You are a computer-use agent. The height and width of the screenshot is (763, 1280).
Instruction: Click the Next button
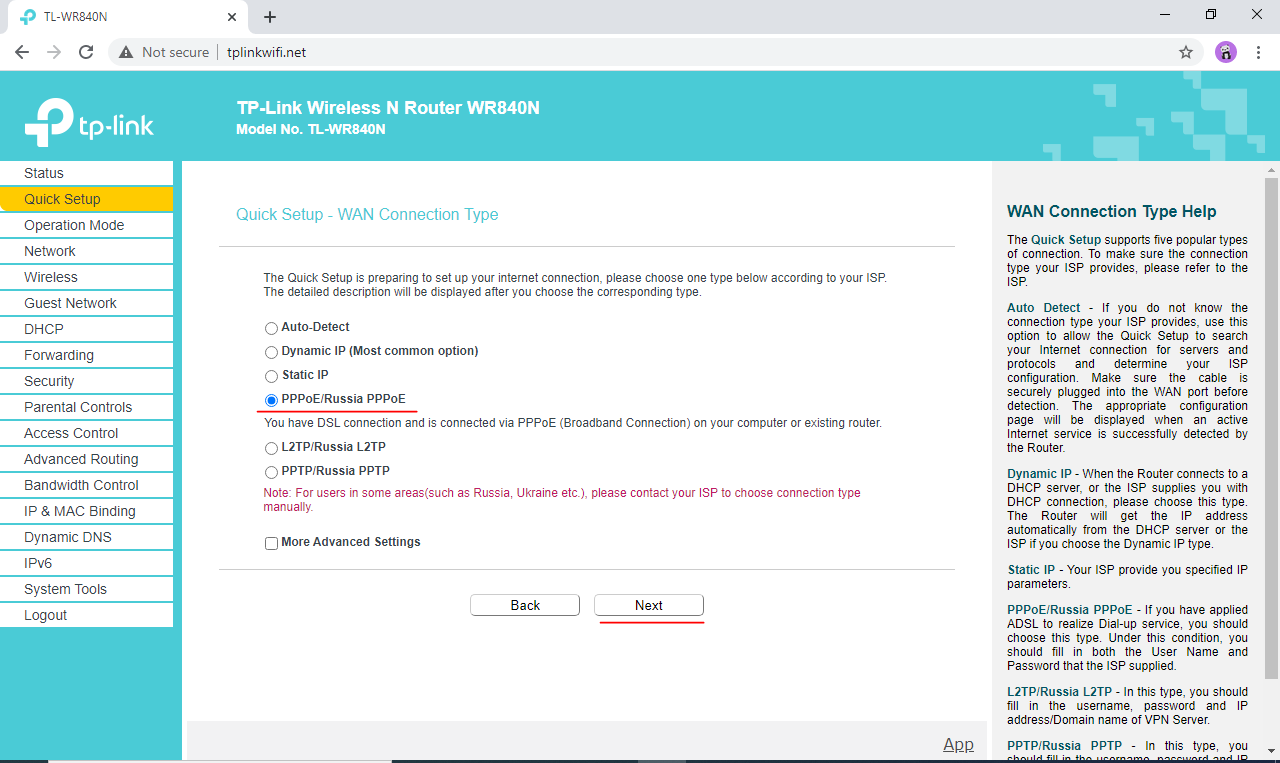[649, 605]
